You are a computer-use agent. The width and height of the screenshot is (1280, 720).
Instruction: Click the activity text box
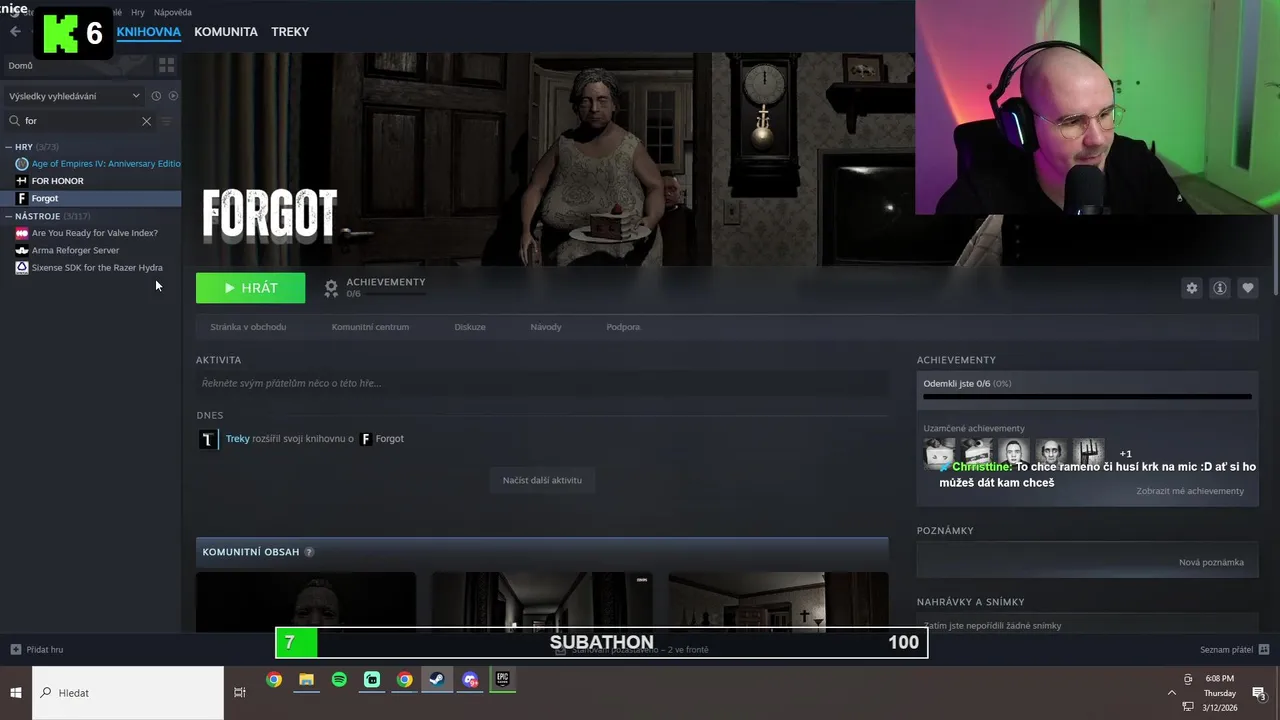point(542,383)
